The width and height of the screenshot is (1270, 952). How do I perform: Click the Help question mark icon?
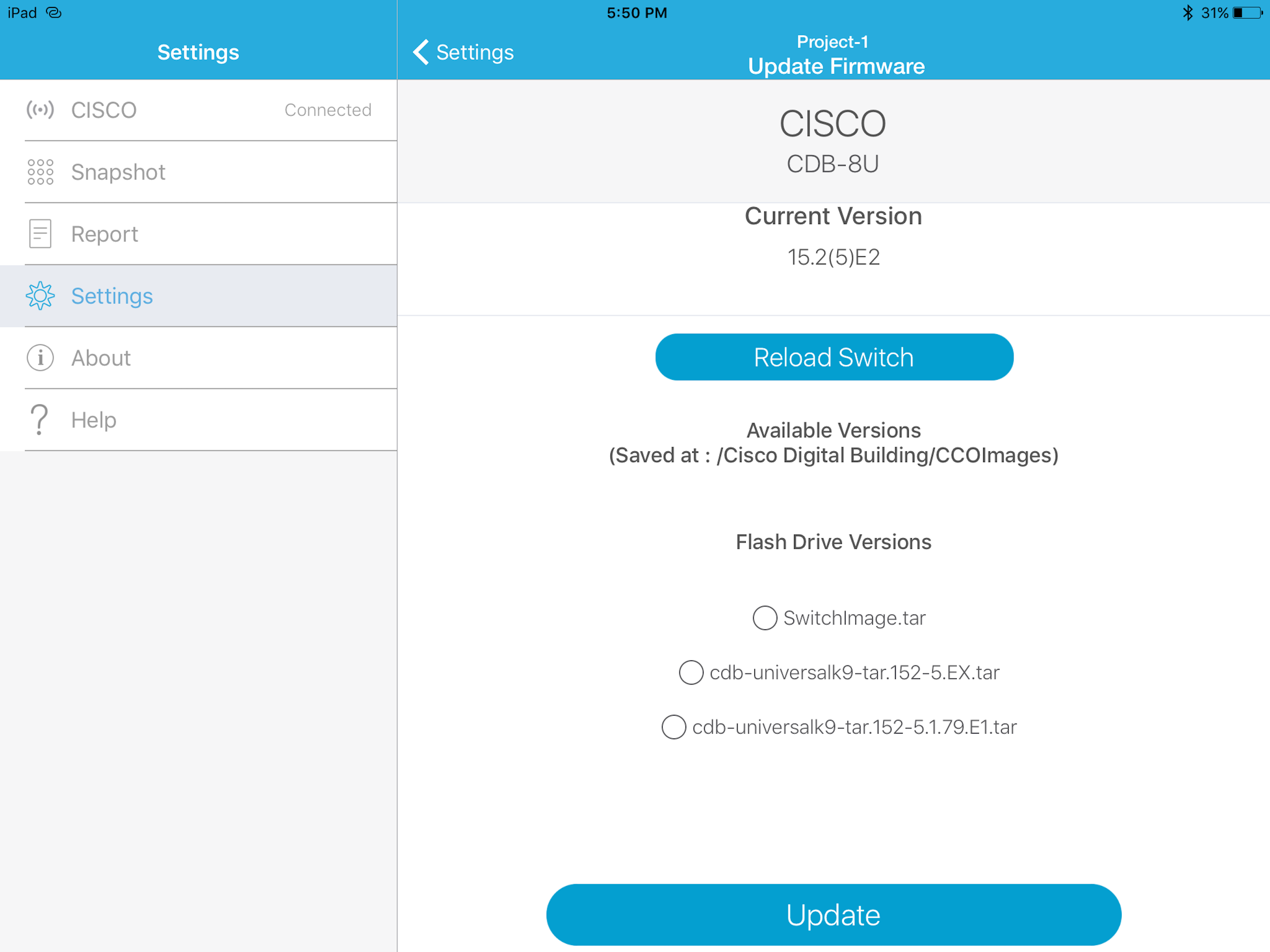tap(39, 420)
